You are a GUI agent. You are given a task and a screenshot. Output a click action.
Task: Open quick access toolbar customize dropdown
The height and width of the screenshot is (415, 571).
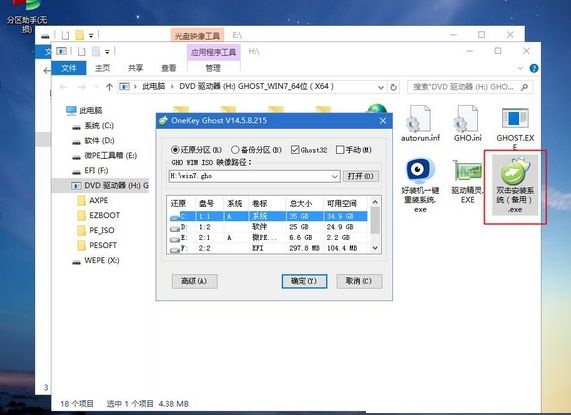pyautogui.click(x=107, y=52)
